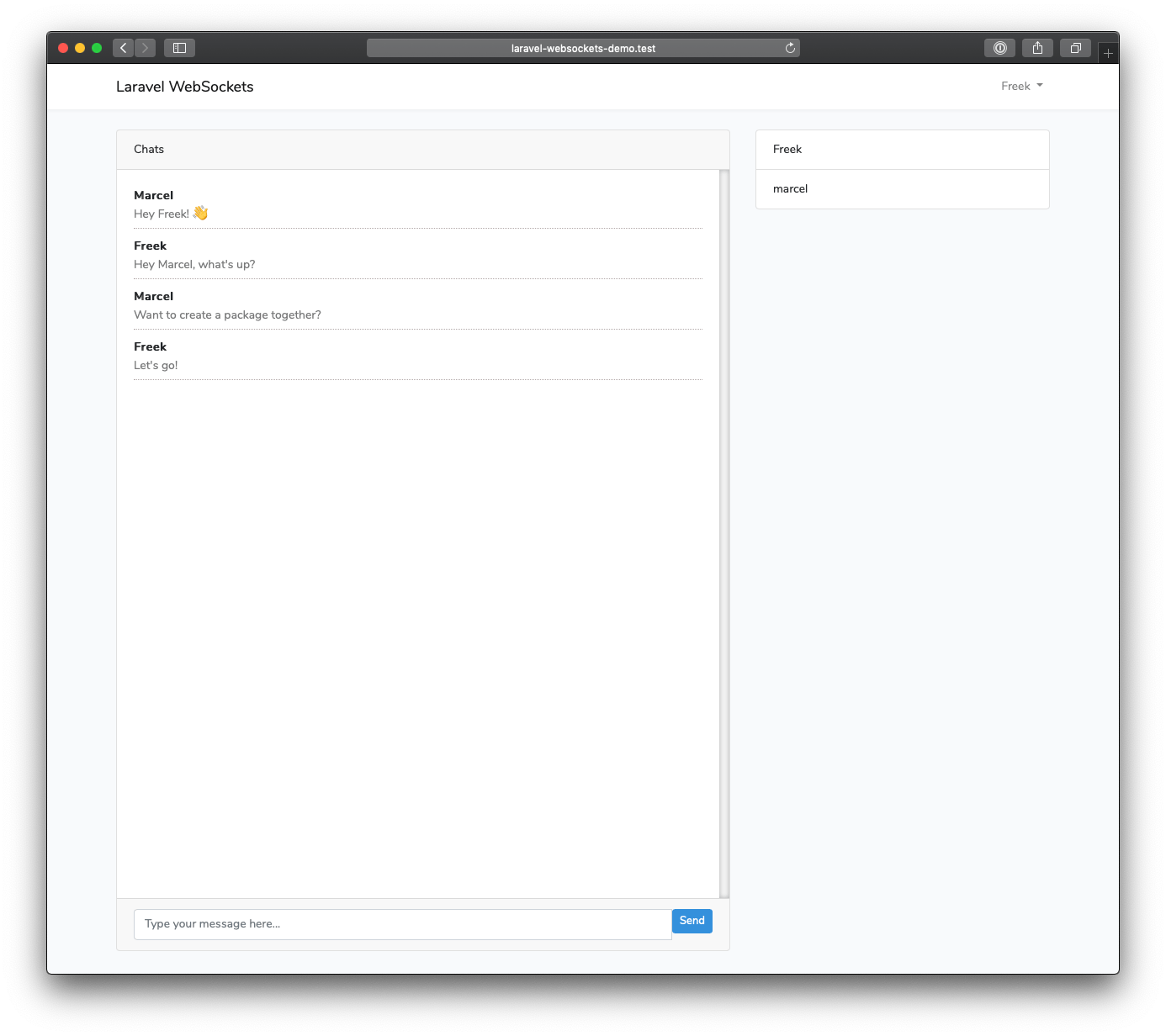1166x1036 pixels.
Task: Select marcel in the users list
Action: click(902, 188)
